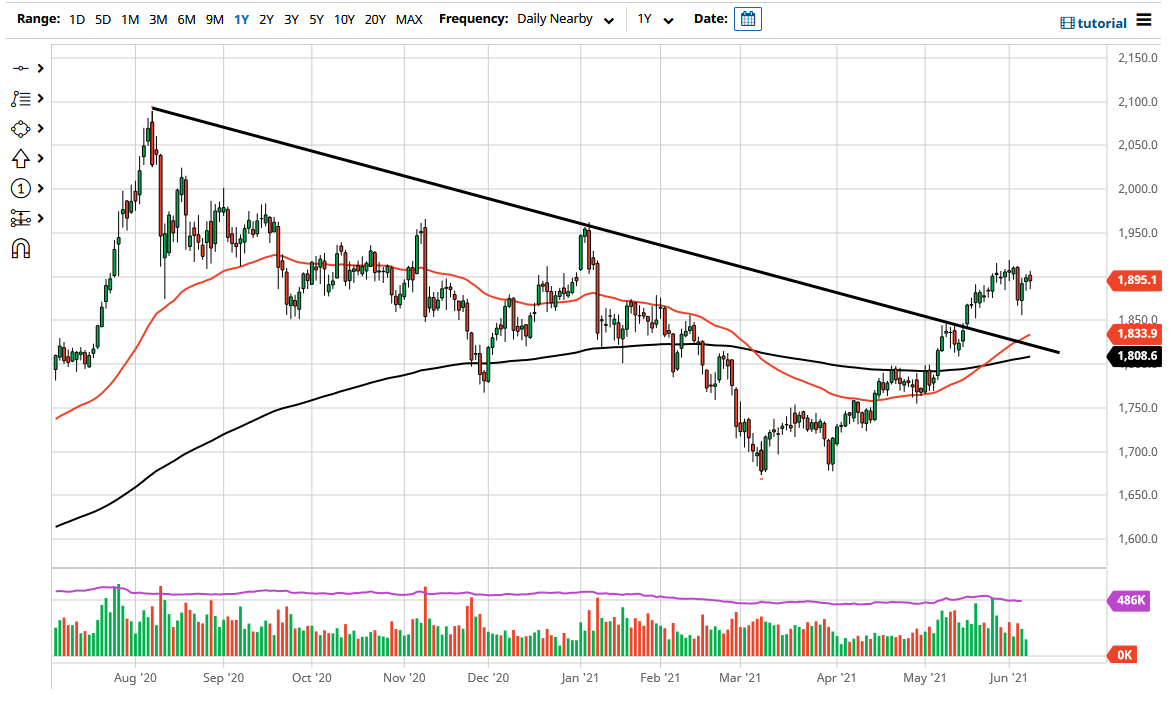Click the 1,600.0 price axis label

coord(1137,539)
